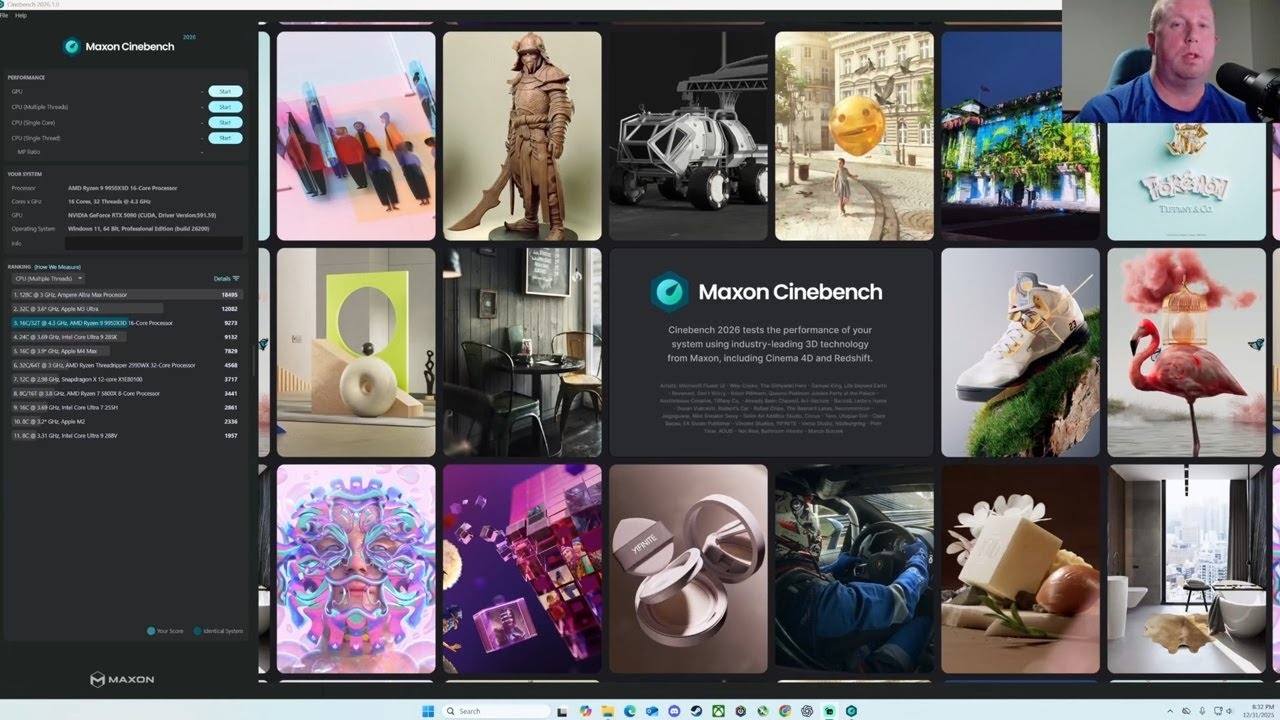Open the race car driver thumbnail
Image resolution: width=1280 pixels, height=720 pixels.
854,568
